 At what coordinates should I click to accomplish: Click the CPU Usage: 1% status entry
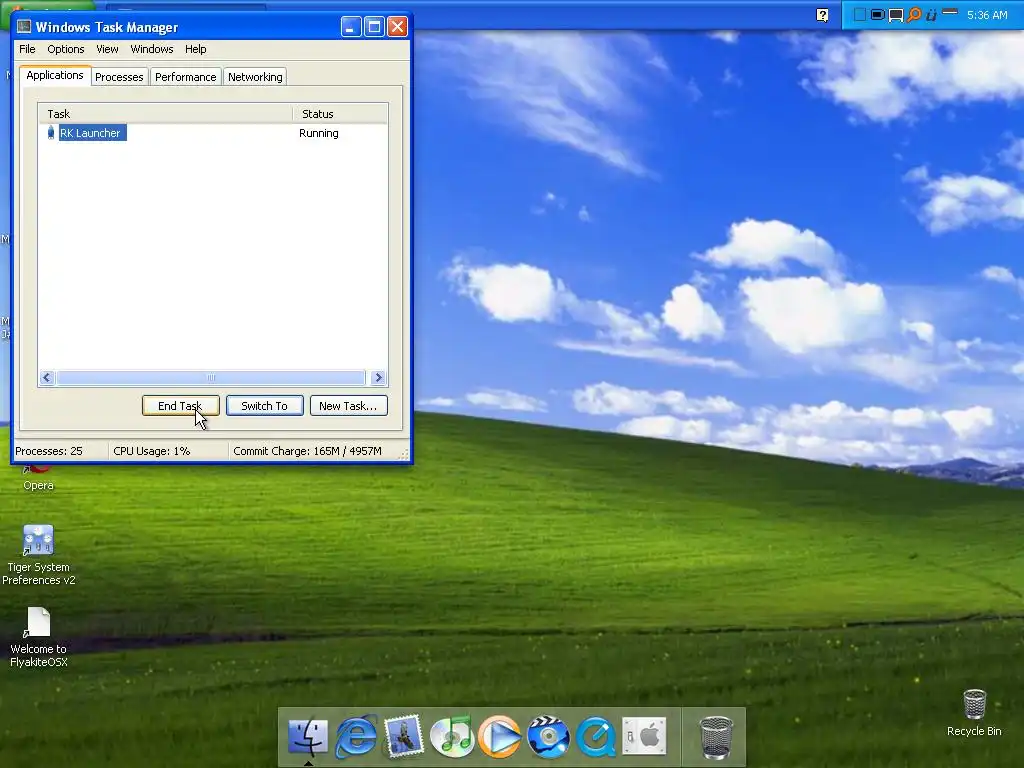coord(152,451)
